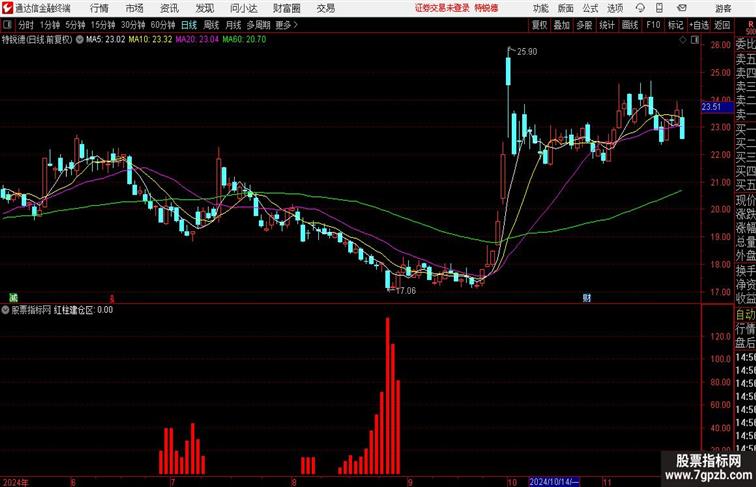
Task: Click the MA60: 20.70 label
Action: coord(244,40)
